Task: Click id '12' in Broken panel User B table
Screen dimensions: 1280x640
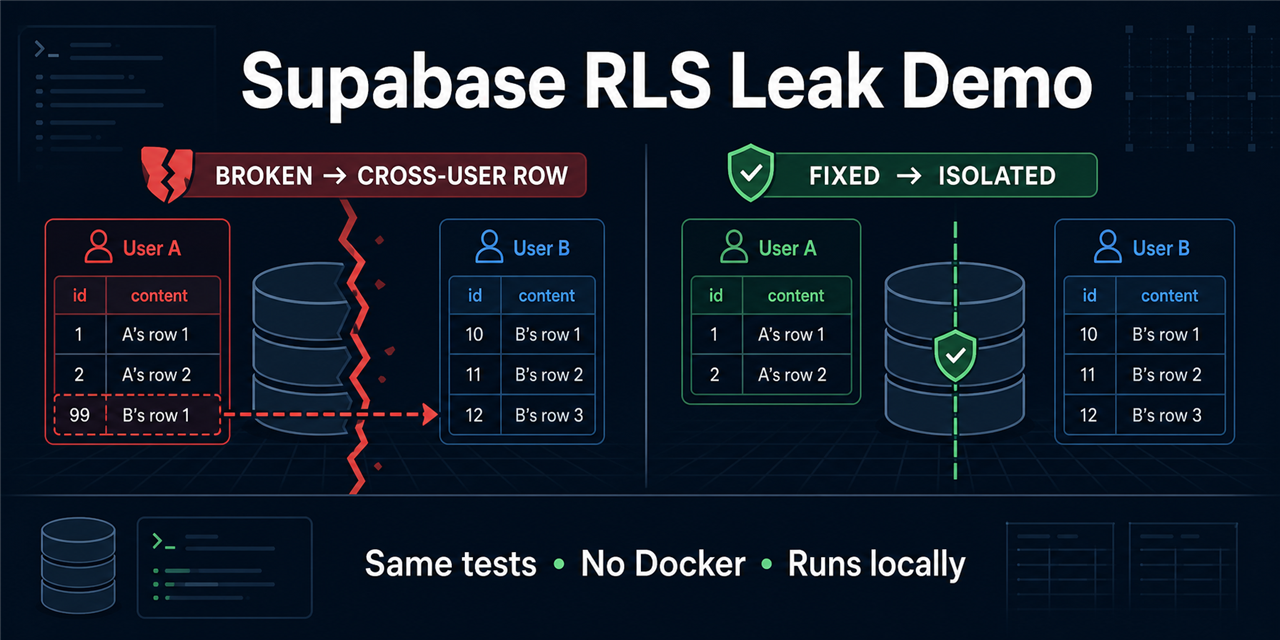Action: (x=475, y=415)
